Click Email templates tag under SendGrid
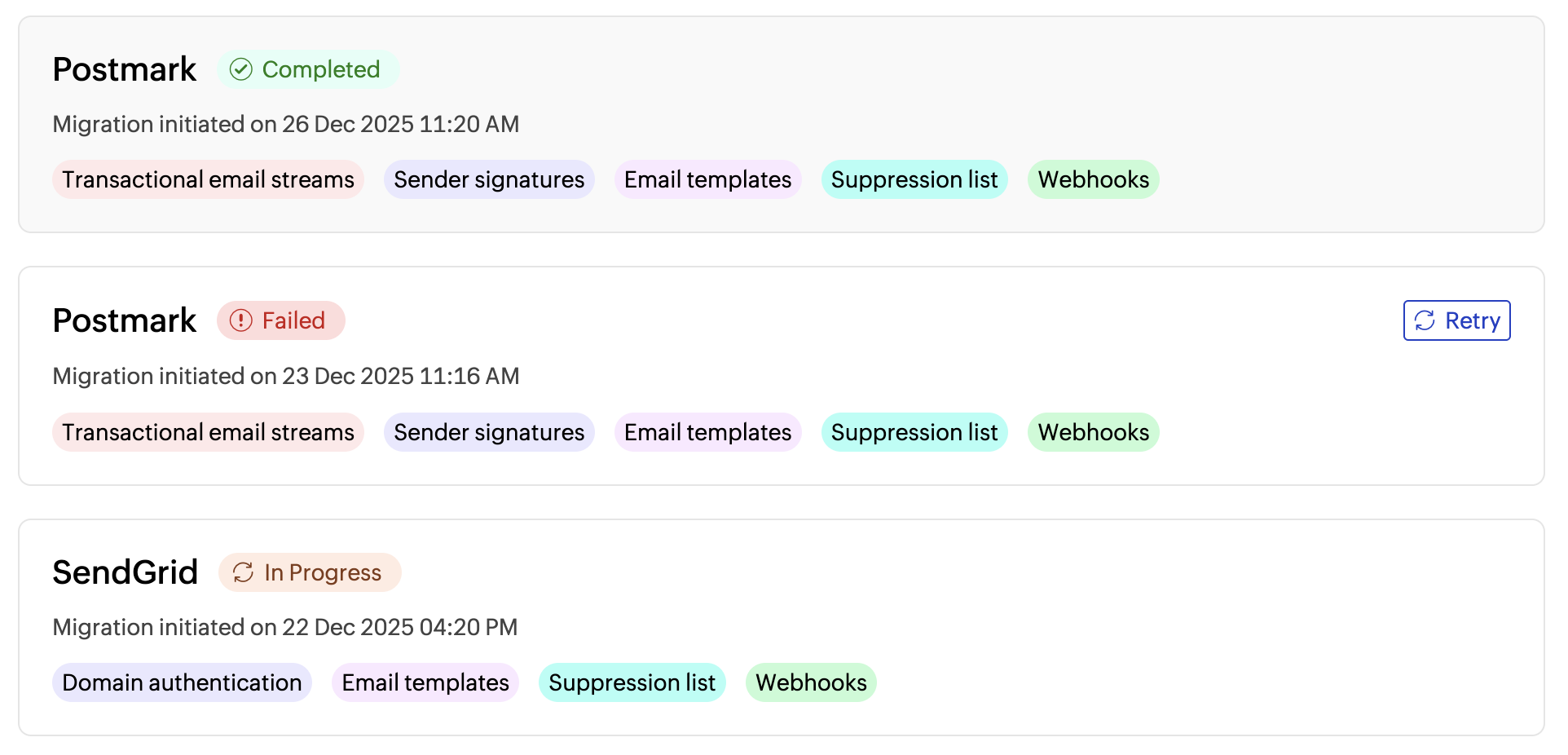 (425, 682)
